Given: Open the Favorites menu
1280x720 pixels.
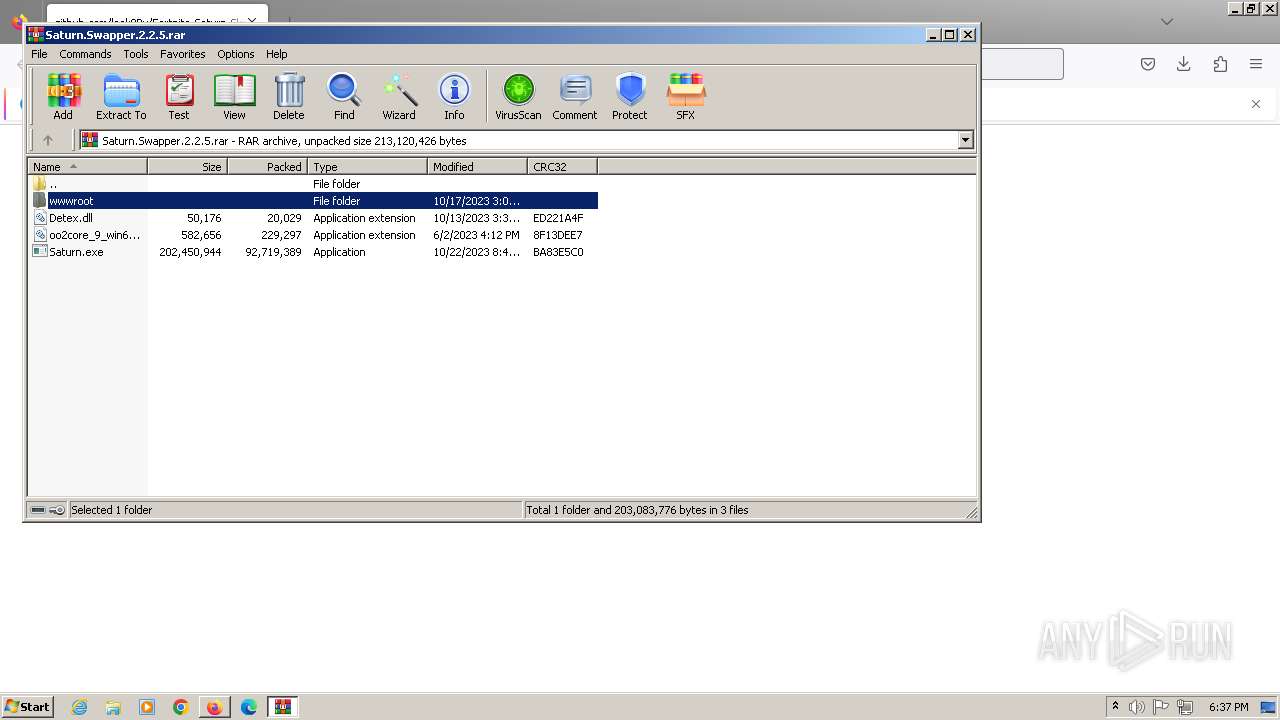Looking at the screenshot, I should coord(183,54).
